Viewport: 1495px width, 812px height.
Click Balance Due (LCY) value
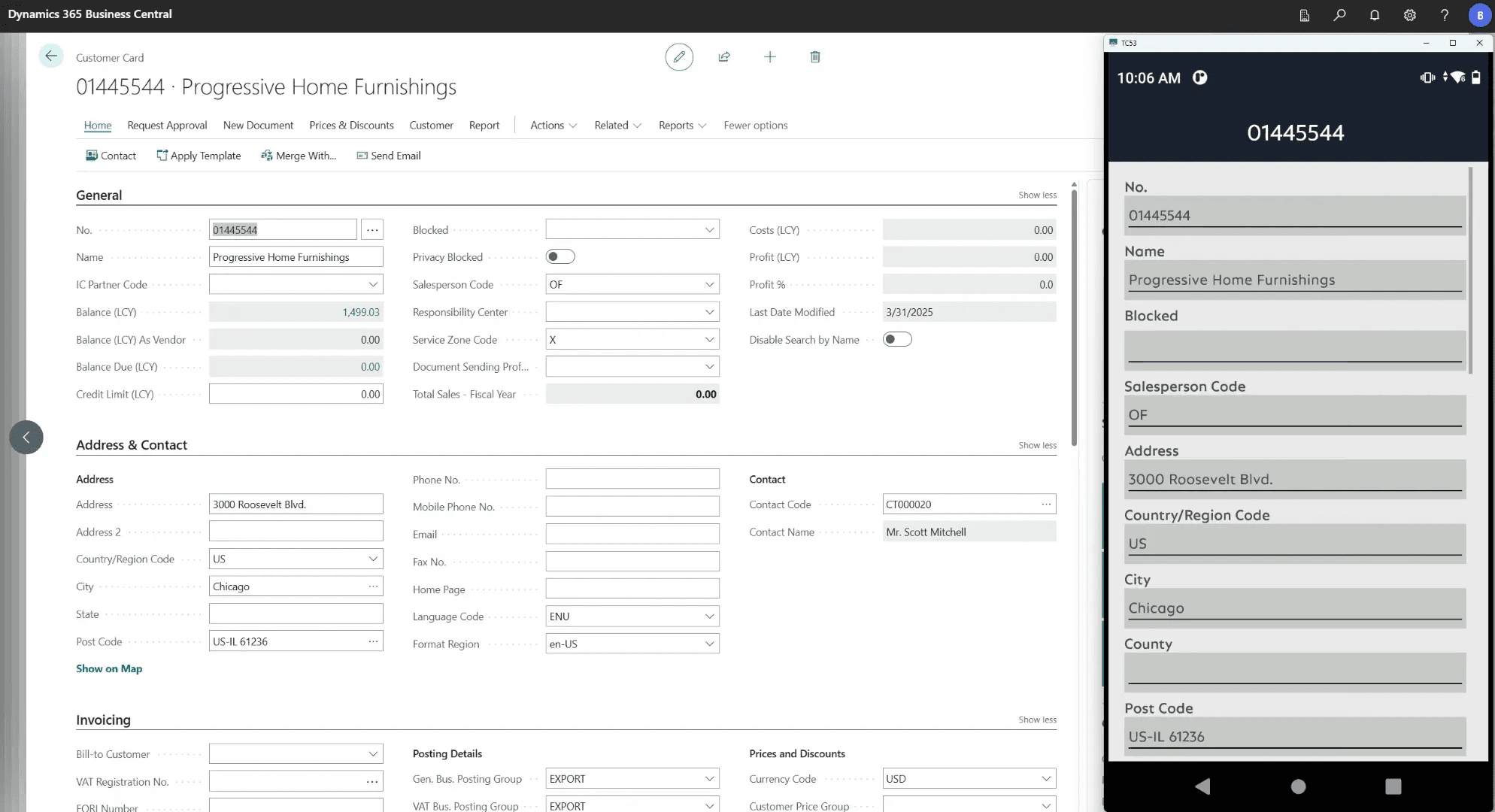[370, 367]
